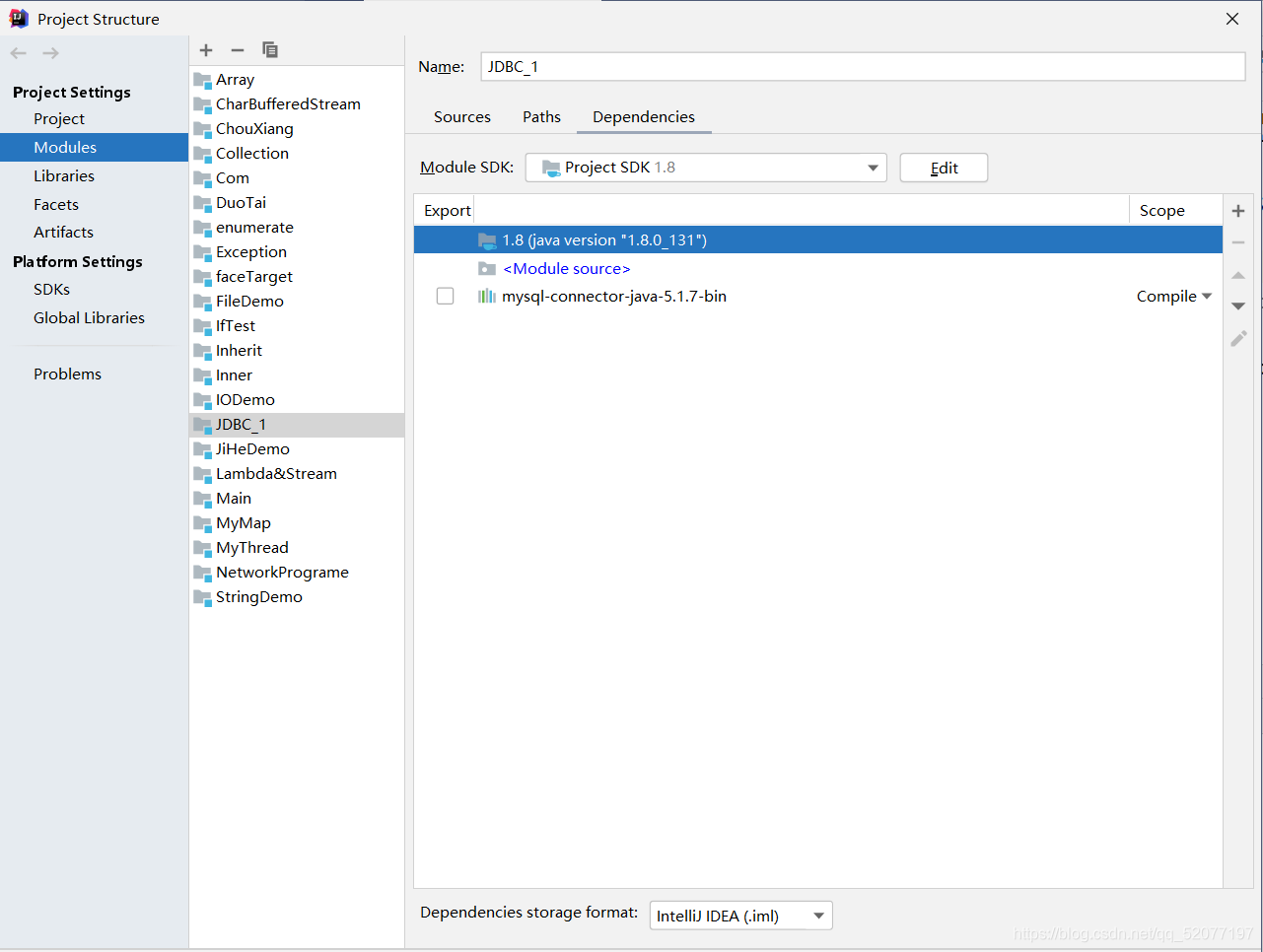Click the back navigation arrow
This screenshot has height=952, width=1263.
coord(19,53)
